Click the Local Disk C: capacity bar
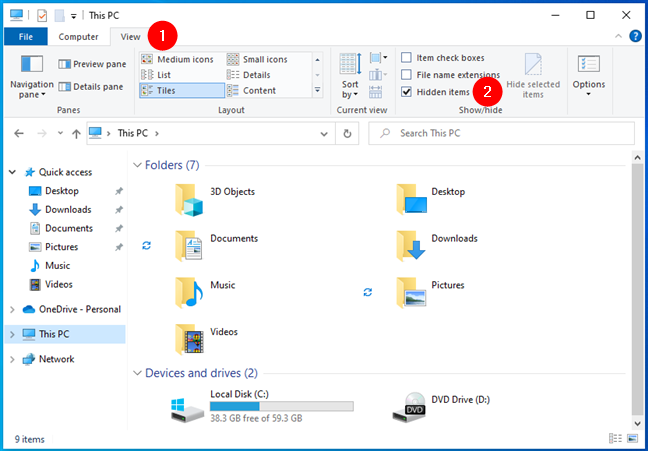Image resolution: width=648 pixels, height=451 pixels. coord(281,406)
